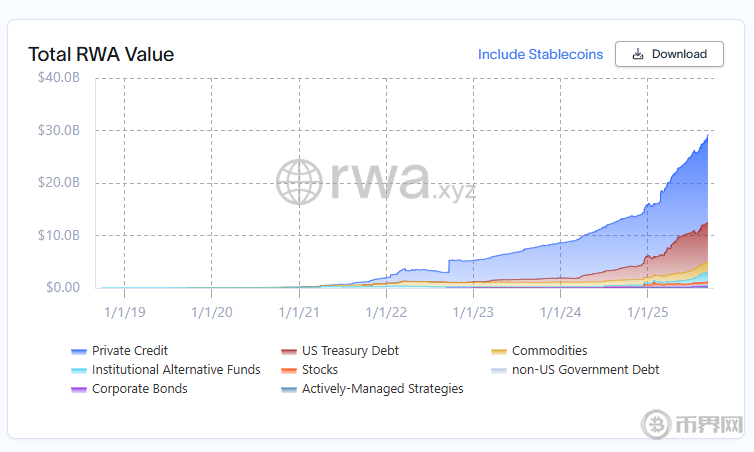754x452 pixels.
Task: Click the rwa.xyz globe watermark icon
Action: 300,182
